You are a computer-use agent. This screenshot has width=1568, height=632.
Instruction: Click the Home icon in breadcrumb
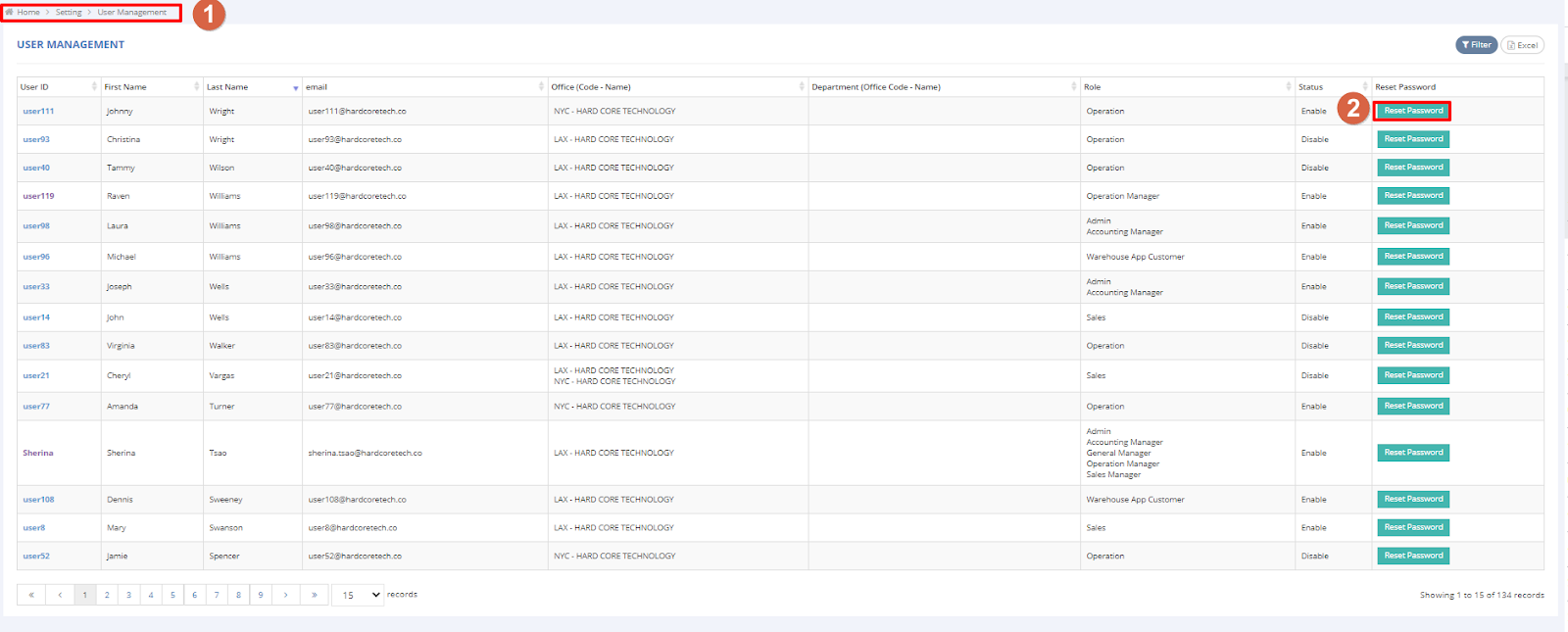pyautogui.click(x=10, y=13)
